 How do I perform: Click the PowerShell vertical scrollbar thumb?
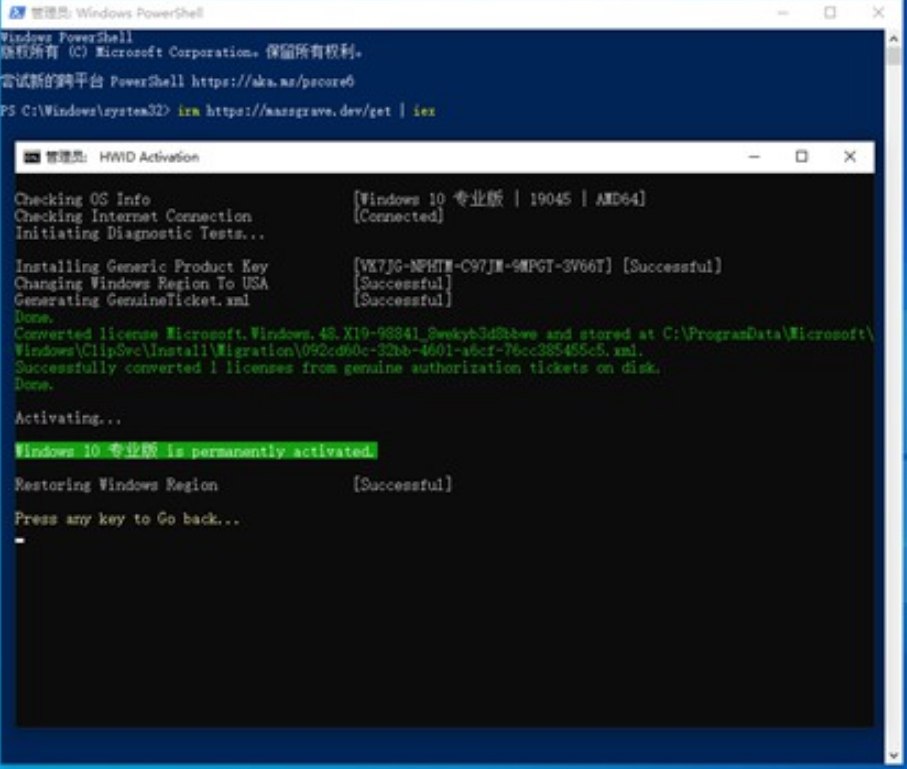coord(895,55)
